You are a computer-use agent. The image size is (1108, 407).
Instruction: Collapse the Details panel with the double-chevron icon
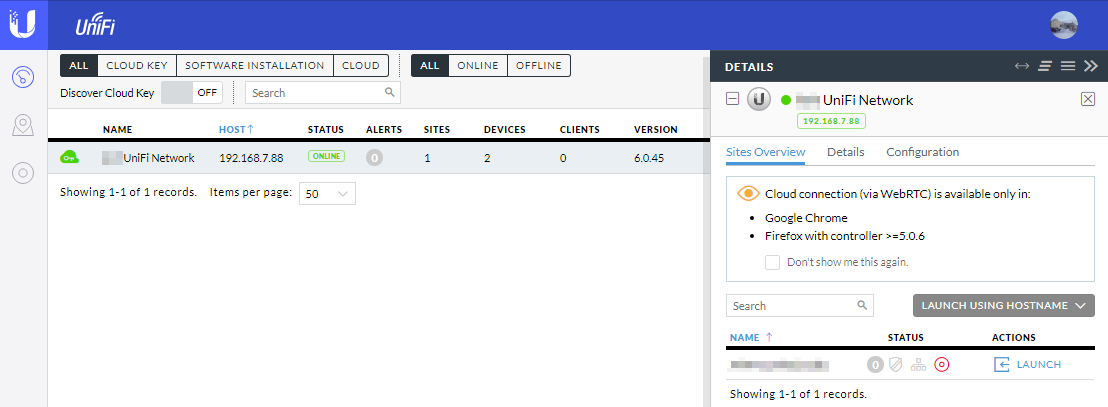[x=1090, y=66]
